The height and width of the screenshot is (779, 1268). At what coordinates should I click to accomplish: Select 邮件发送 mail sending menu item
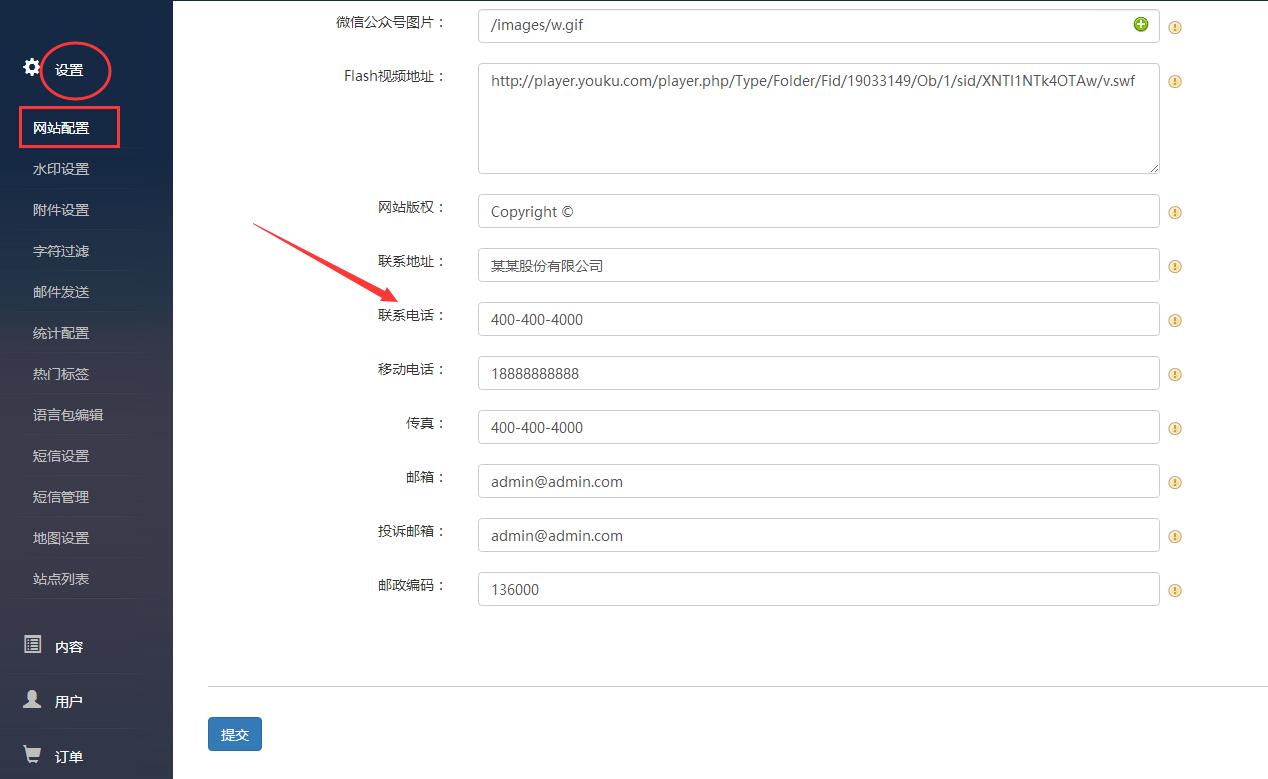(61, 292)
